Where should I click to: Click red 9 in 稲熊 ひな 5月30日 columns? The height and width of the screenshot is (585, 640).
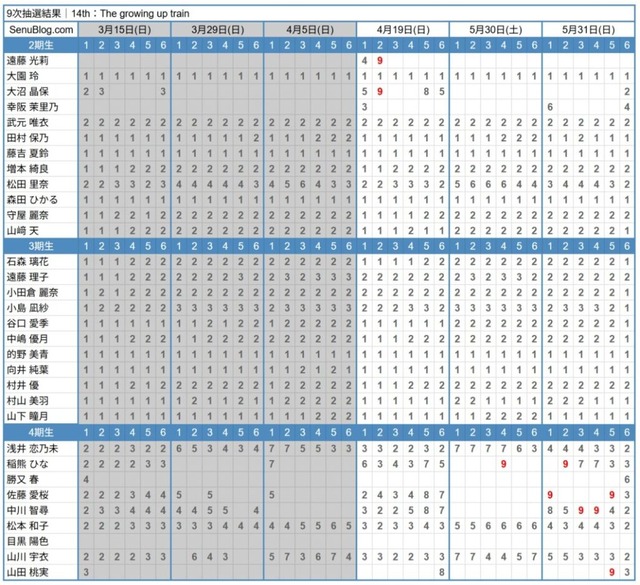click(x=503, y=464)
